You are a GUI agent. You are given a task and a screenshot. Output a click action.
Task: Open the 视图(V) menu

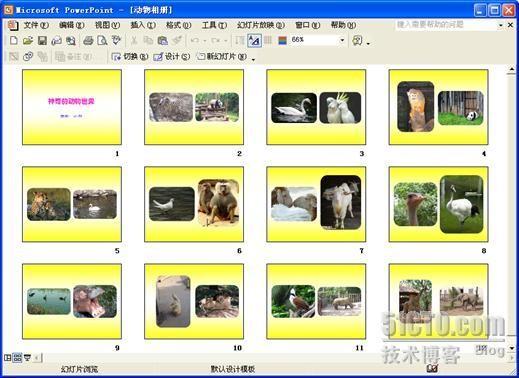tap(107, 25)
